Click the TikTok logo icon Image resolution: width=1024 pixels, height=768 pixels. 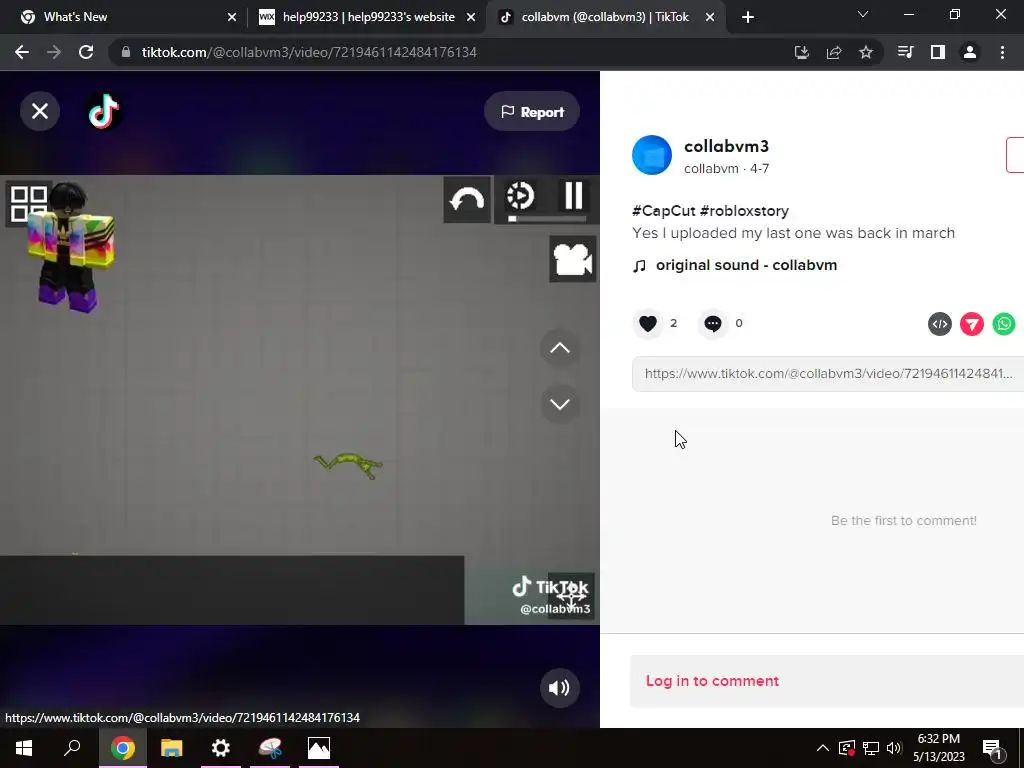pyautogui.click(x=104, y=111)
